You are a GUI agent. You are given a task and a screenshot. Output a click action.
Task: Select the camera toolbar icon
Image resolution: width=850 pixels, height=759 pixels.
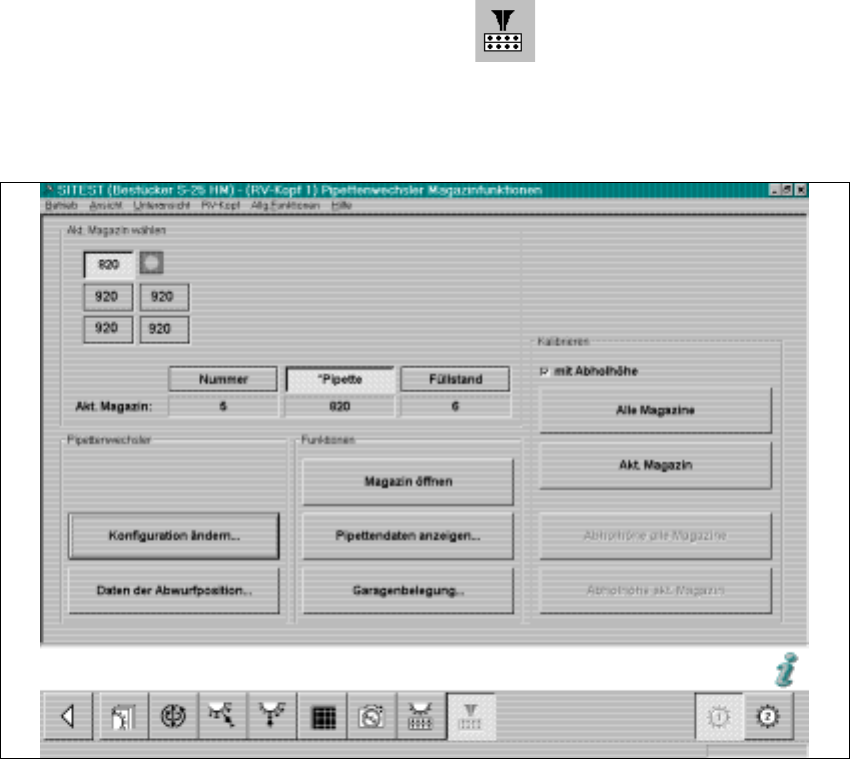[x=372, y=716]
